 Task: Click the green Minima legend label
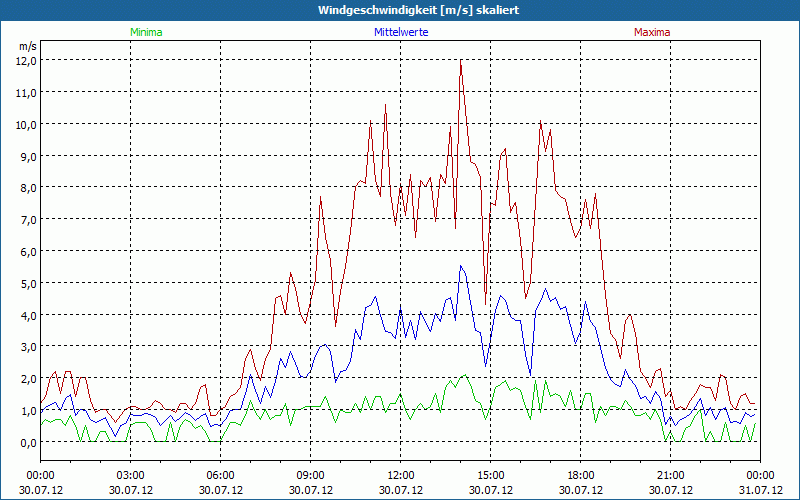point(146,32)
